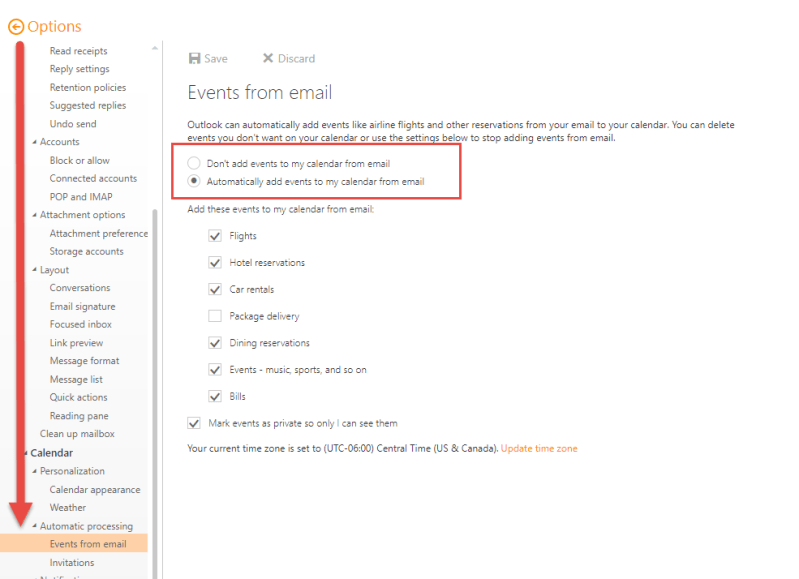
Task: Select Automatically add events to my calendar
Action: (194, 181)
